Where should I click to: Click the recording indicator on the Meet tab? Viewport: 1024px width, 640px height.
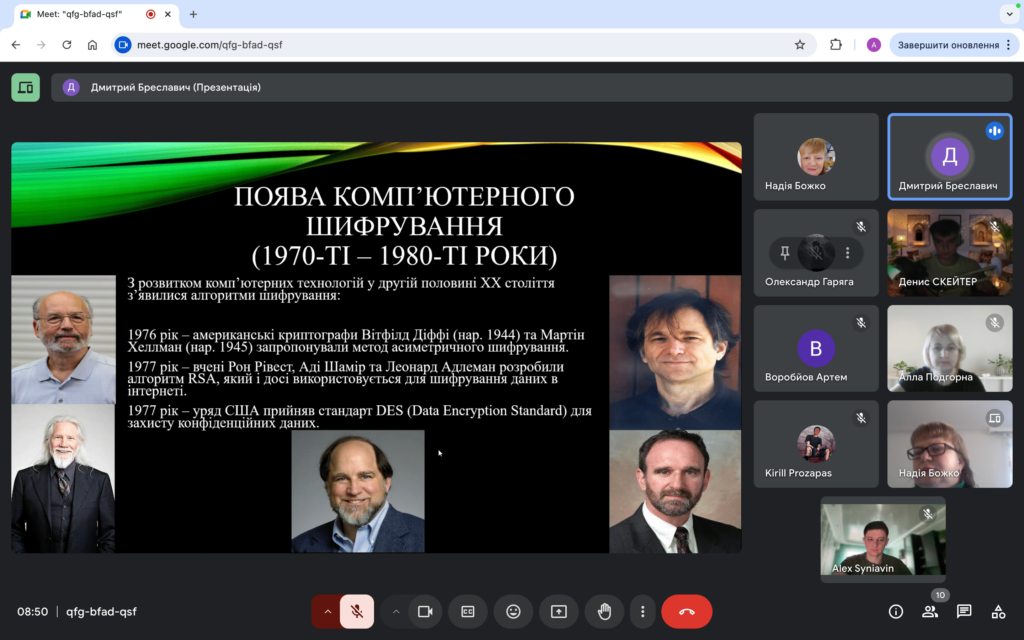click(x=150, y=14)
